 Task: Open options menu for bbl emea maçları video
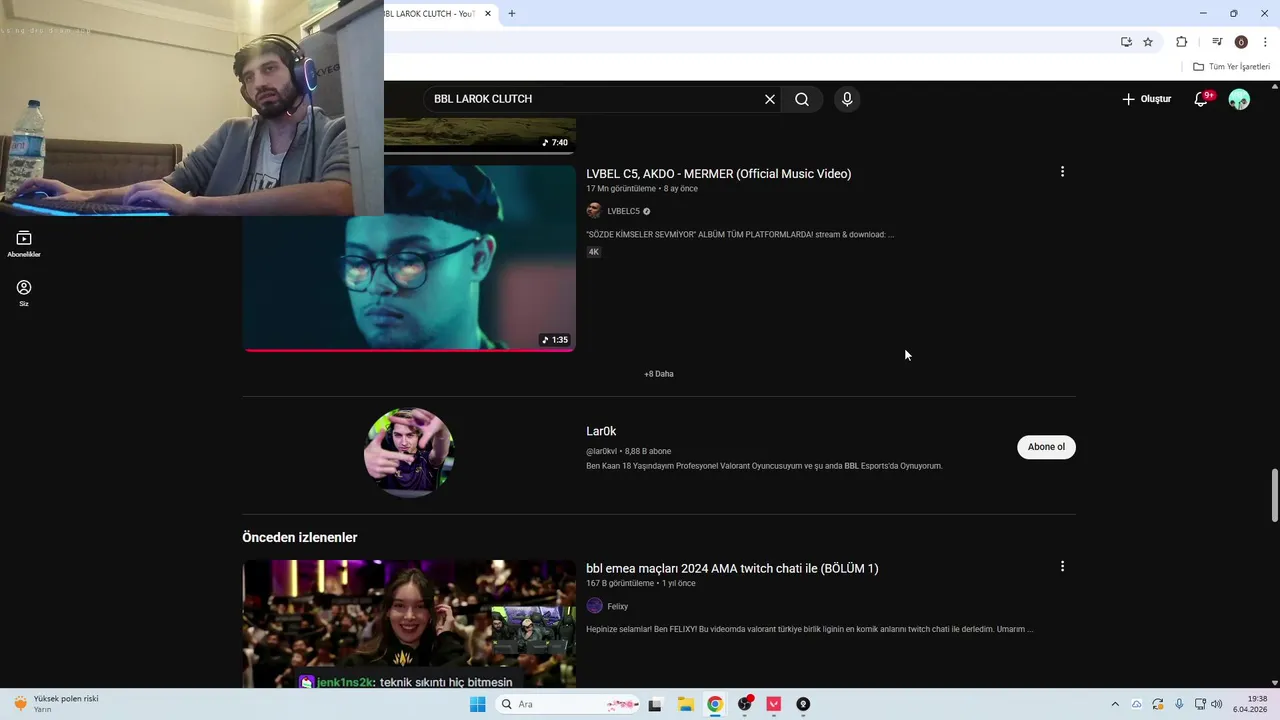1062,566
